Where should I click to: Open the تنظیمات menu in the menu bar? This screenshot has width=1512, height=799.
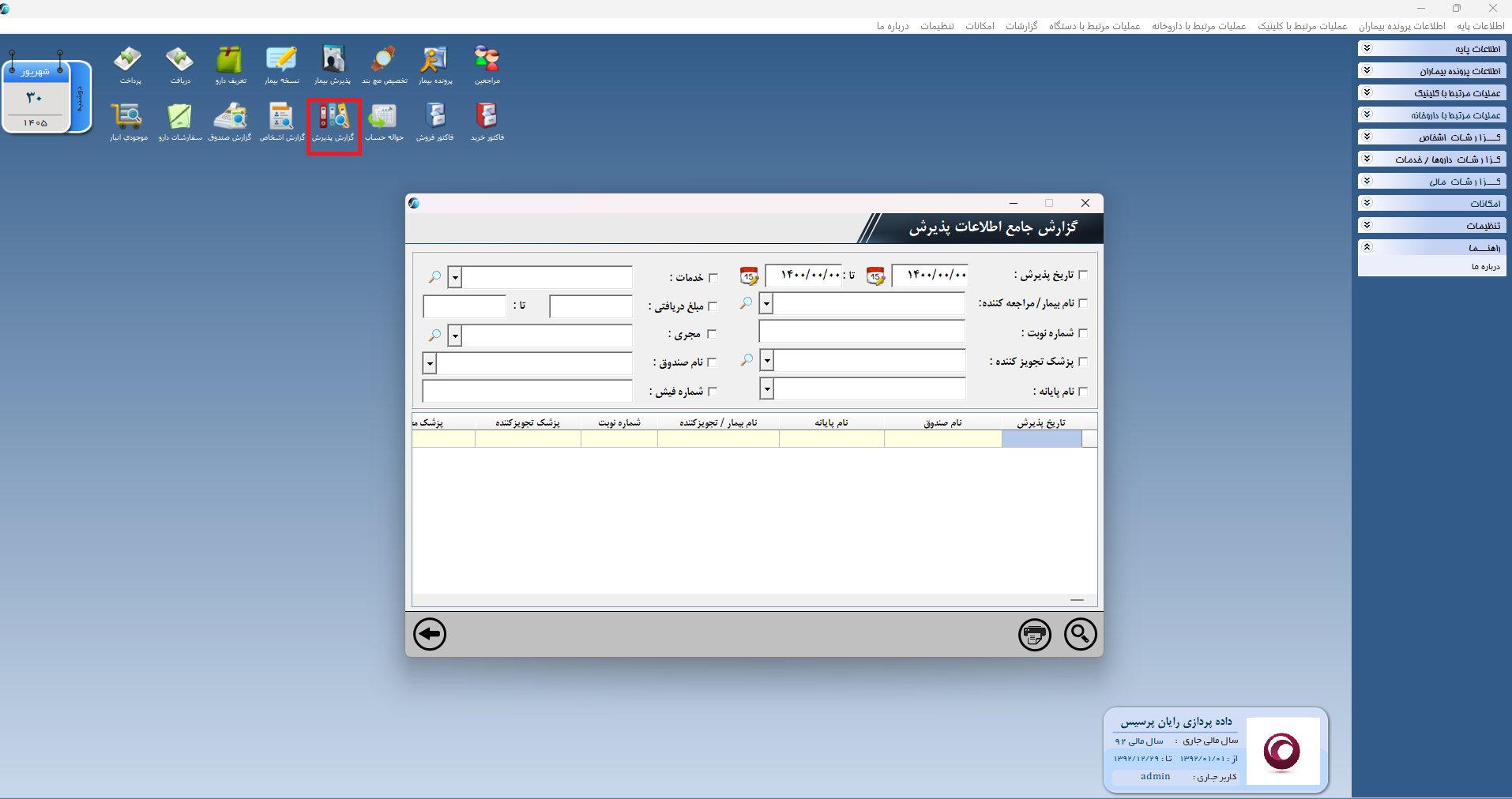[937, 26]
